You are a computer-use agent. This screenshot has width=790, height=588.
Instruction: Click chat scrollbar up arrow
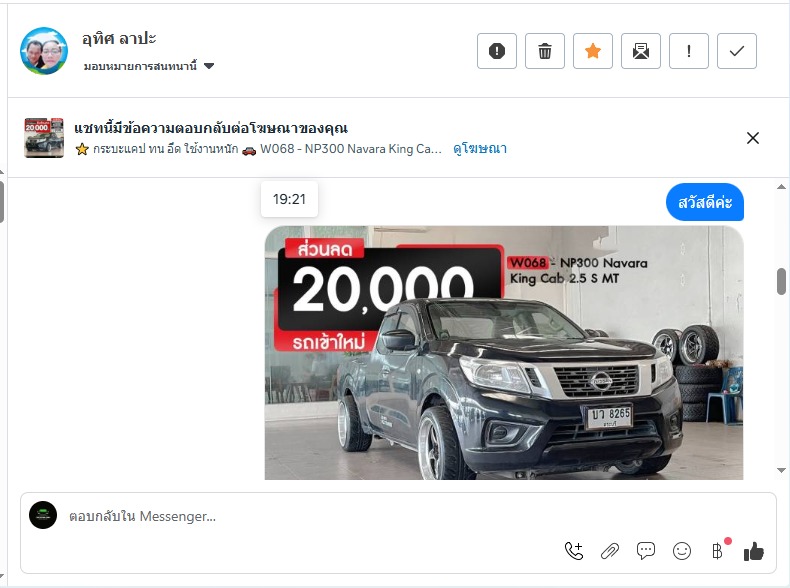(781, 187)
